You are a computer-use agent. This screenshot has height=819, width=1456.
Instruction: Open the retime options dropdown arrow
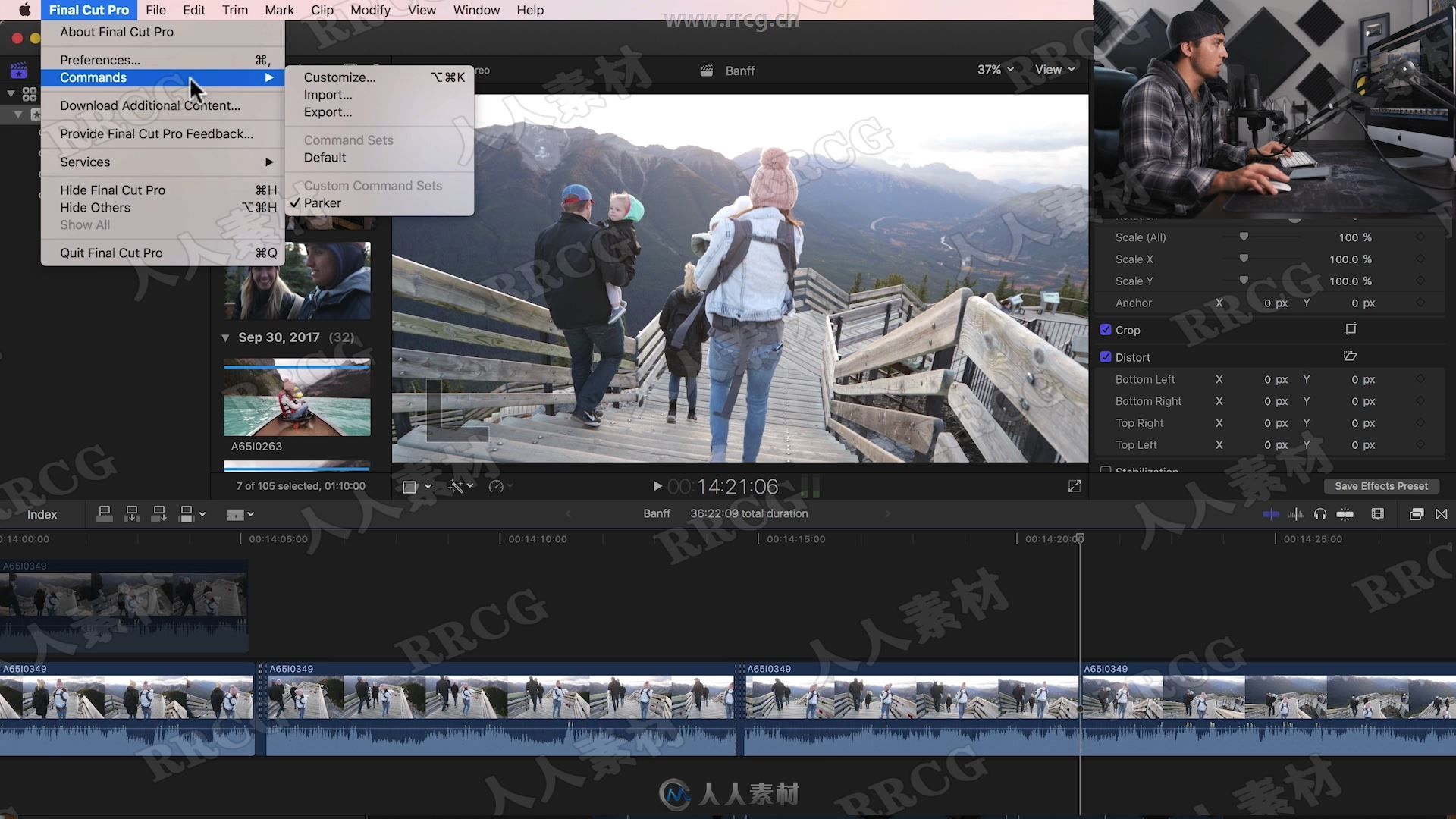[510, 486]
